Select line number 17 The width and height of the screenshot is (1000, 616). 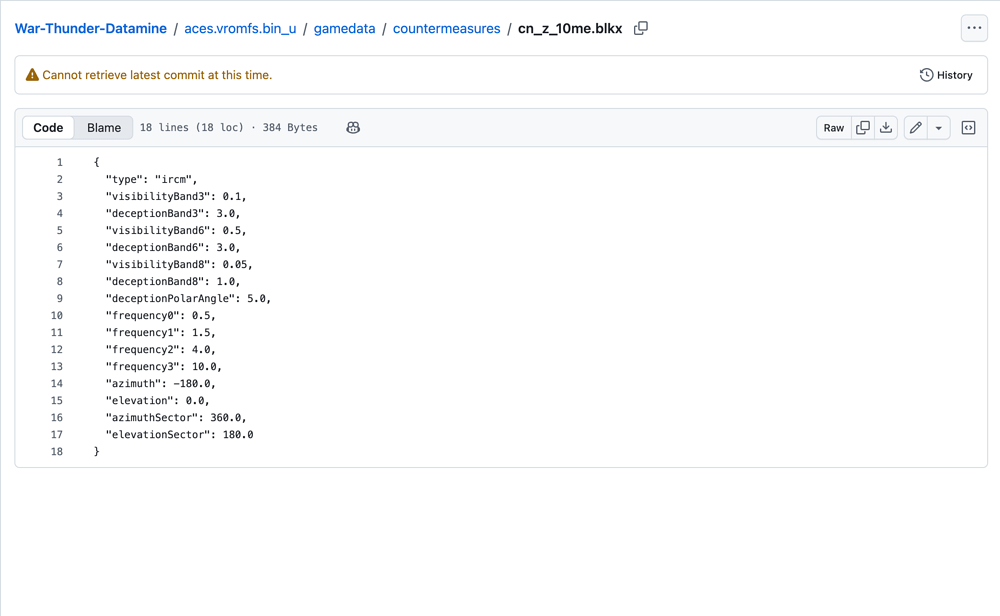(57, 434)
